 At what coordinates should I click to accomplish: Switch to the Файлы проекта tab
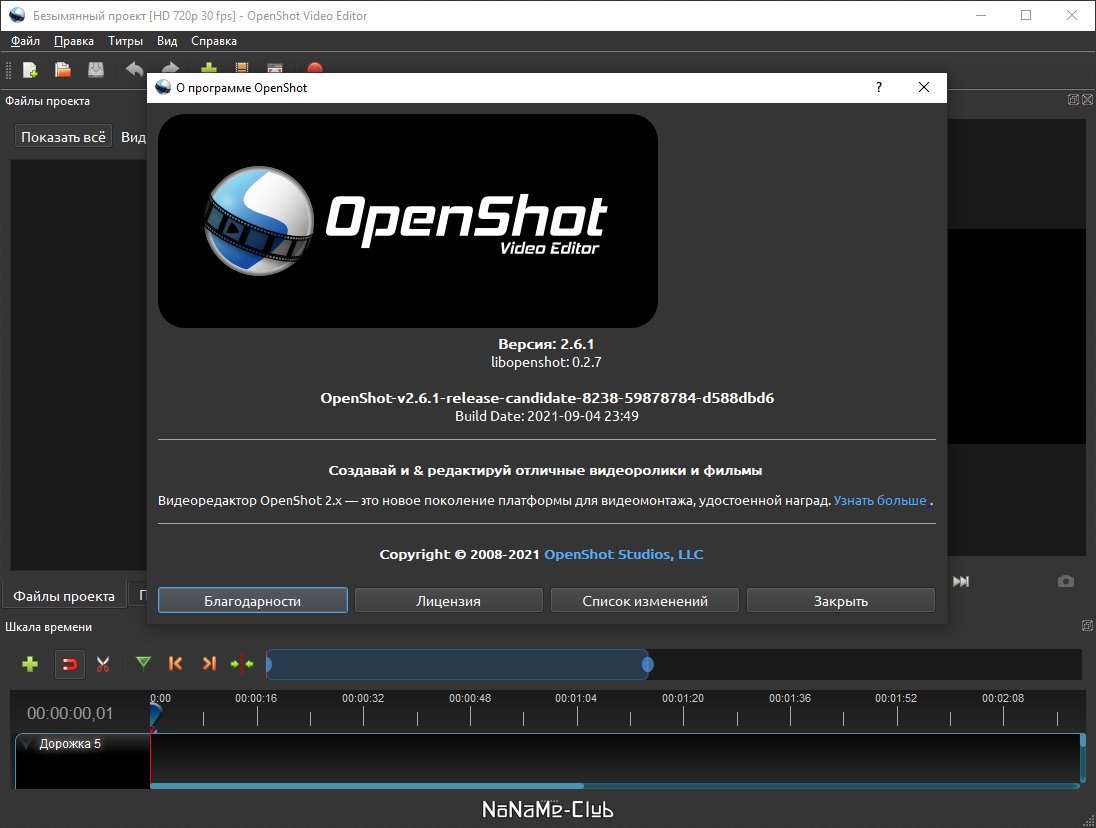pyautogui.click(x=64, y=596)
